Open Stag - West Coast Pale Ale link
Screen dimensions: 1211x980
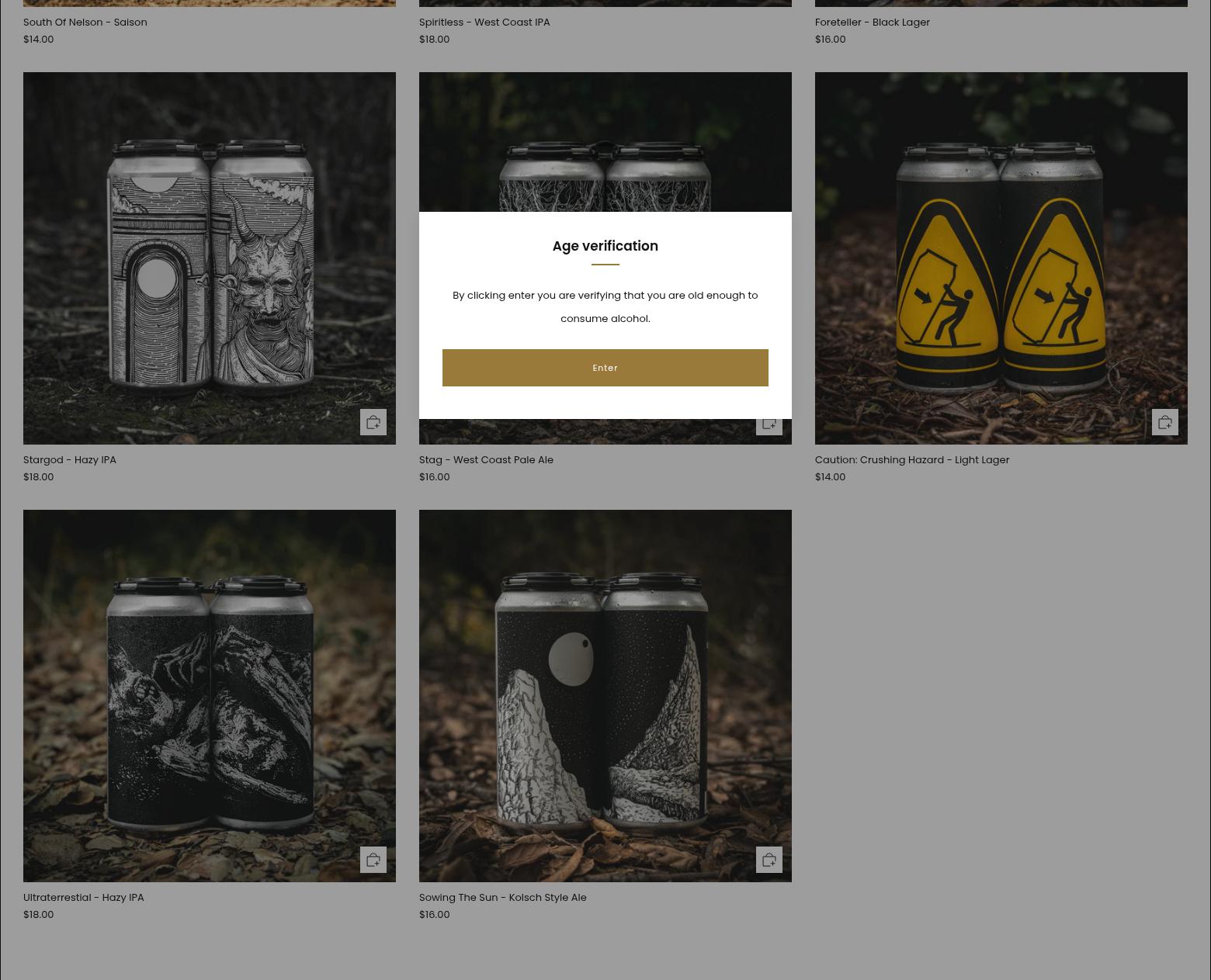(486, 460)
